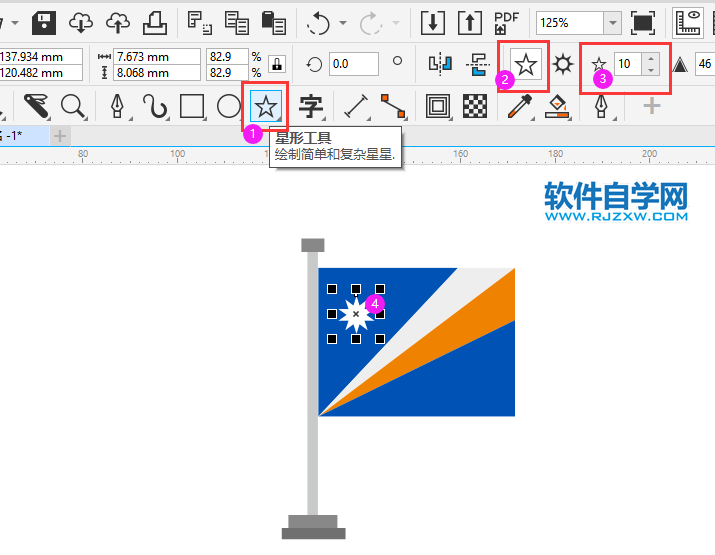
Task: Click the star points value field 10
Action: pyautogui.click(x=627, y=63)
